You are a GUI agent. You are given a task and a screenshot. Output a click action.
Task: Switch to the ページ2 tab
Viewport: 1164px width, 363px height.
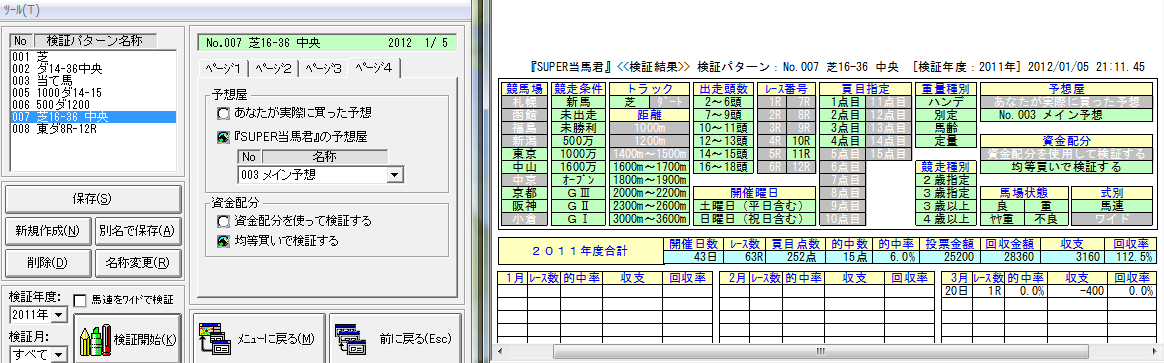click(x=275, y=68)
